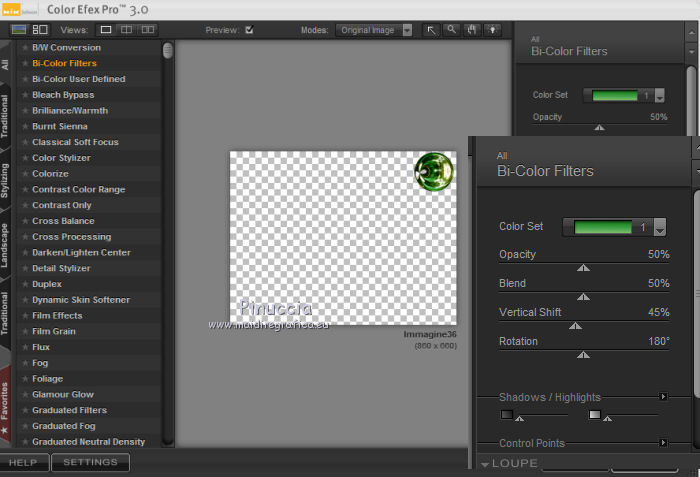Click the Rotation slider handle
Screen dimensions: 700x477
click(x=583, y=355)
